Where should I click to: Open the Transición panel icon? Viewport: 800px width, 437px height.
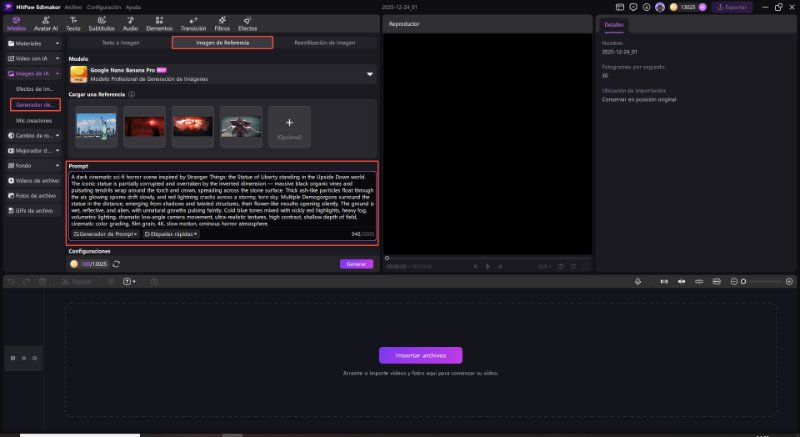192,24
